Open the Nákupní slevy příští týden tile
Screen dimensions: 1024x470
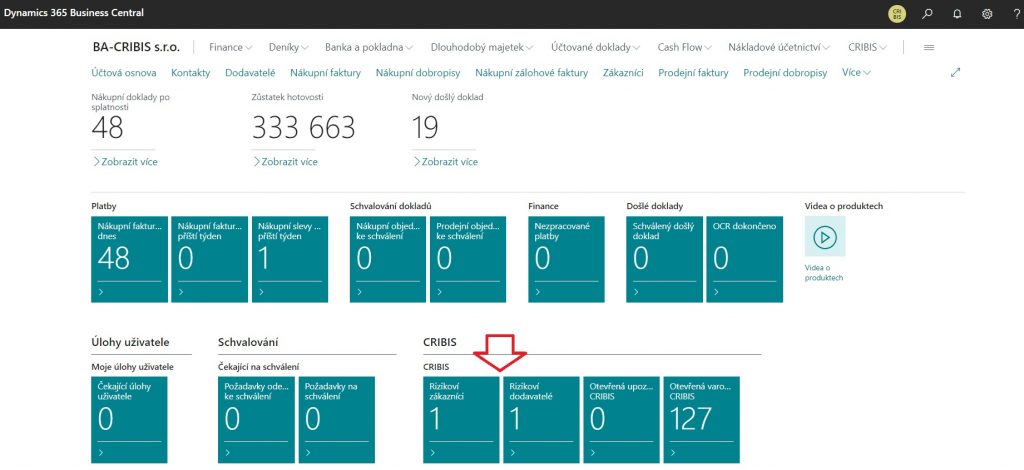coord(290,259)
